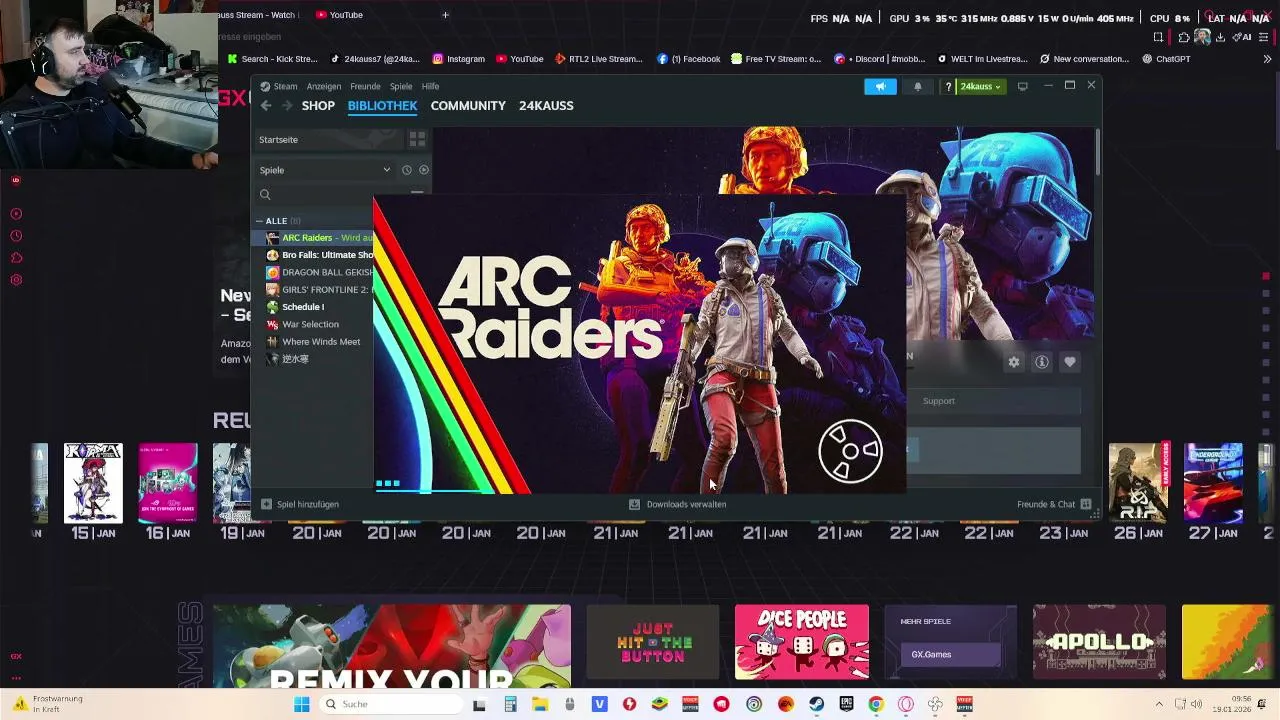This screenshot has height=720, width=1280.
Task: Open Anzeigen menu
Action: pos(324,86)
